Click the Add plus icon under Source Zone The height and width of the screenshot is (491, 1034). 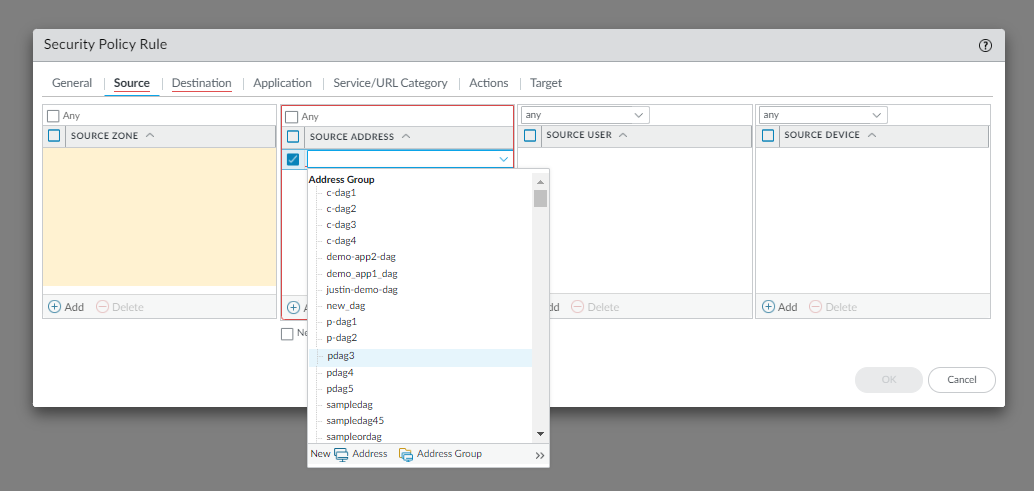[x=54, y=307]
